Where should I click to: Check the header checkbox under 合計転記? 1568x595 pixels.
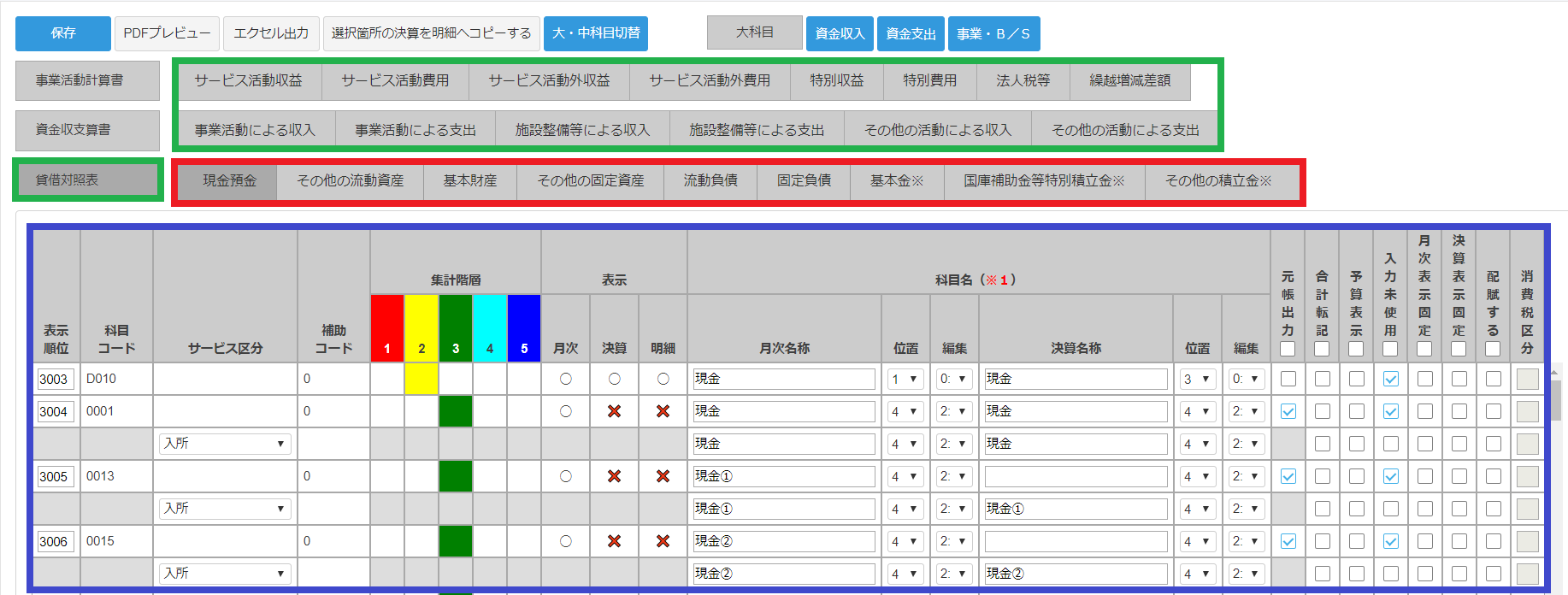pyautogui.click(x=1322, y=349)
